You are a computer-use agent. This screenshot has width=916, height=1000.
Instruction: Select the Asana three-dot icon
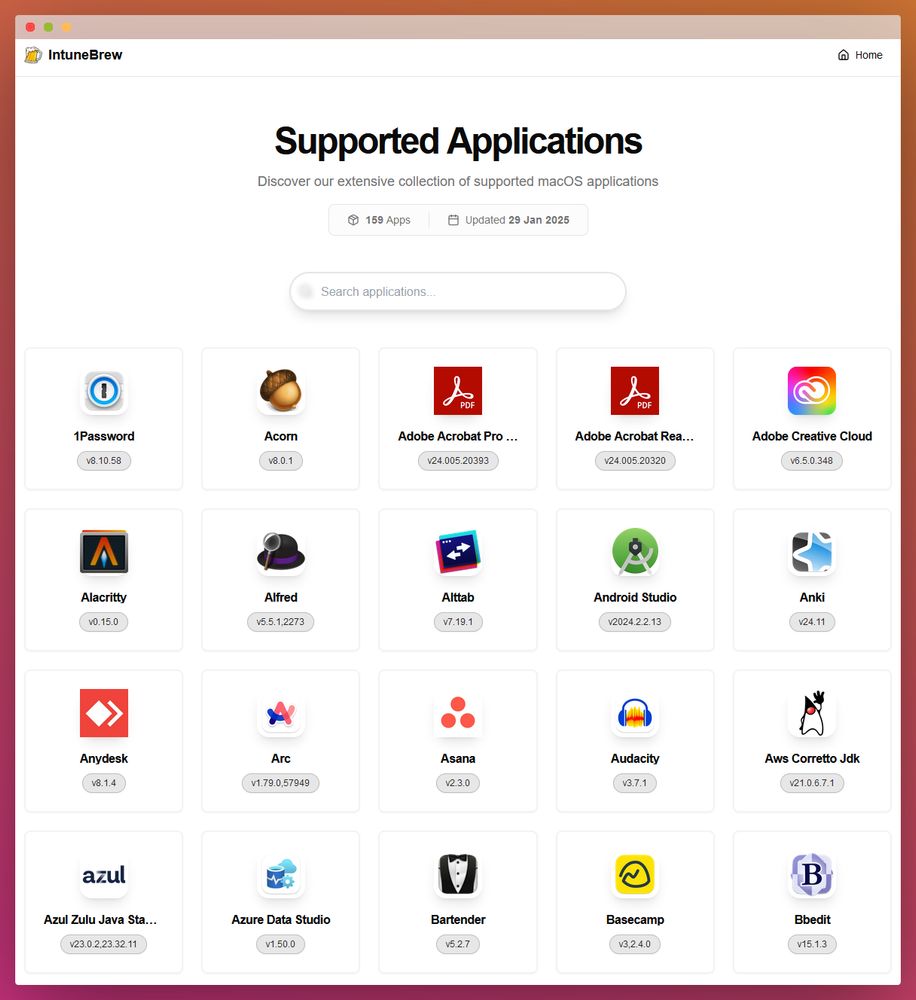pos(458,713)
